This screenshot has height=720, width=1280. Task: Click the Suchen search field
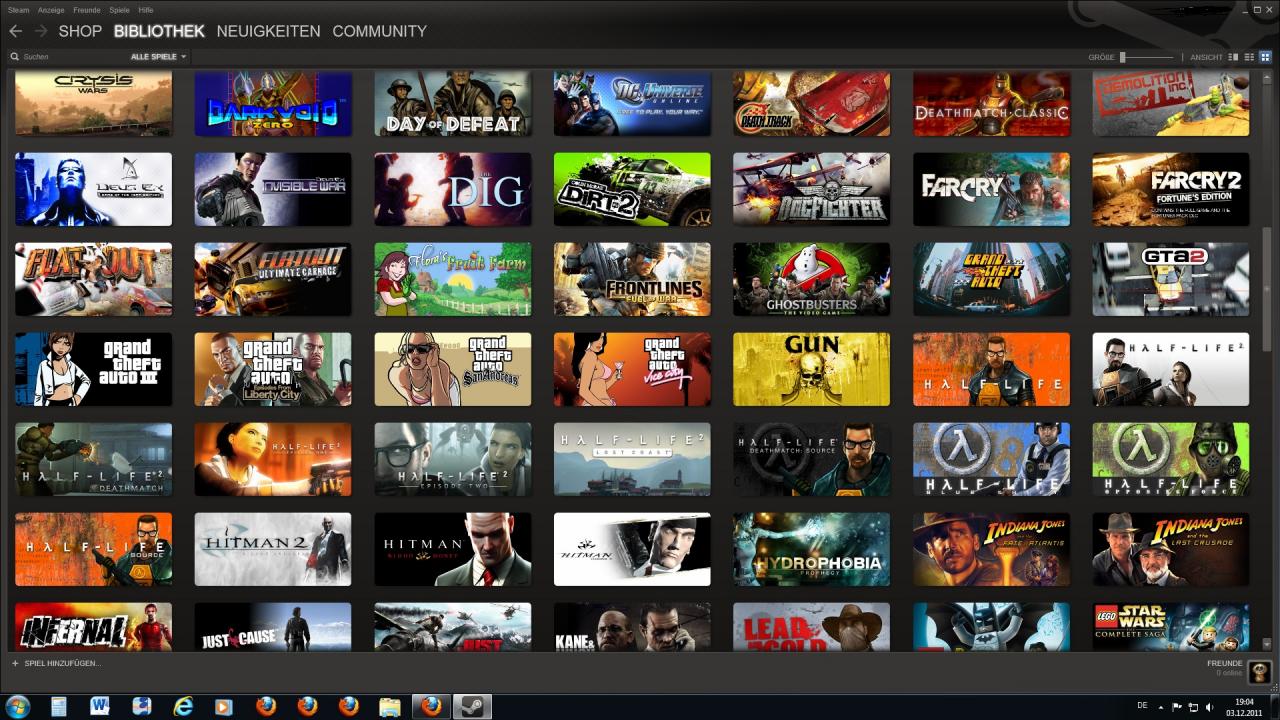(x=70, y=57)
